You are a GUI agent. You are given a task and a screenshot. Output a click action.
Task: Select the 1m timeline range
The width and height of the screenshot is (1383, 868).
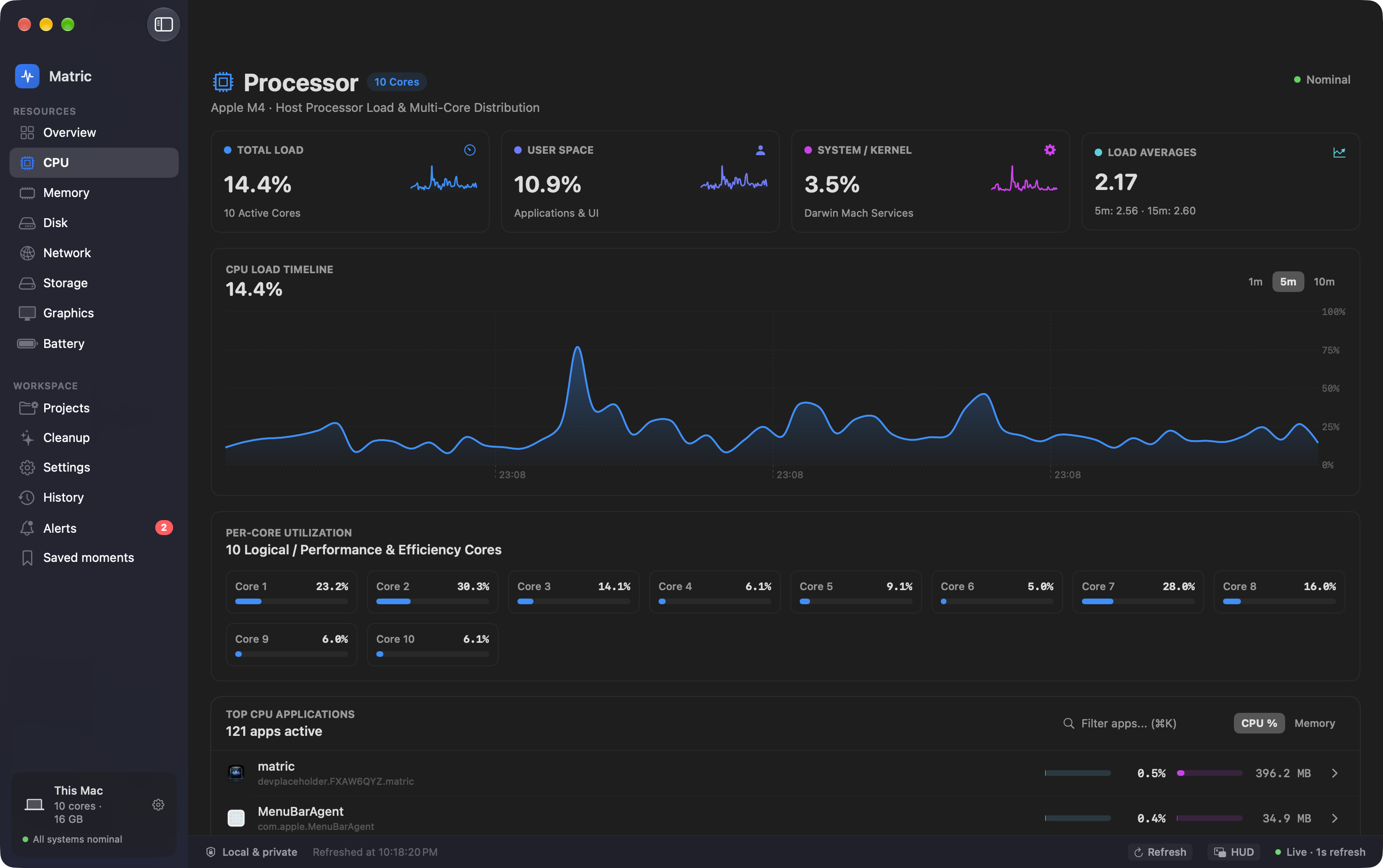point(1256,281)
